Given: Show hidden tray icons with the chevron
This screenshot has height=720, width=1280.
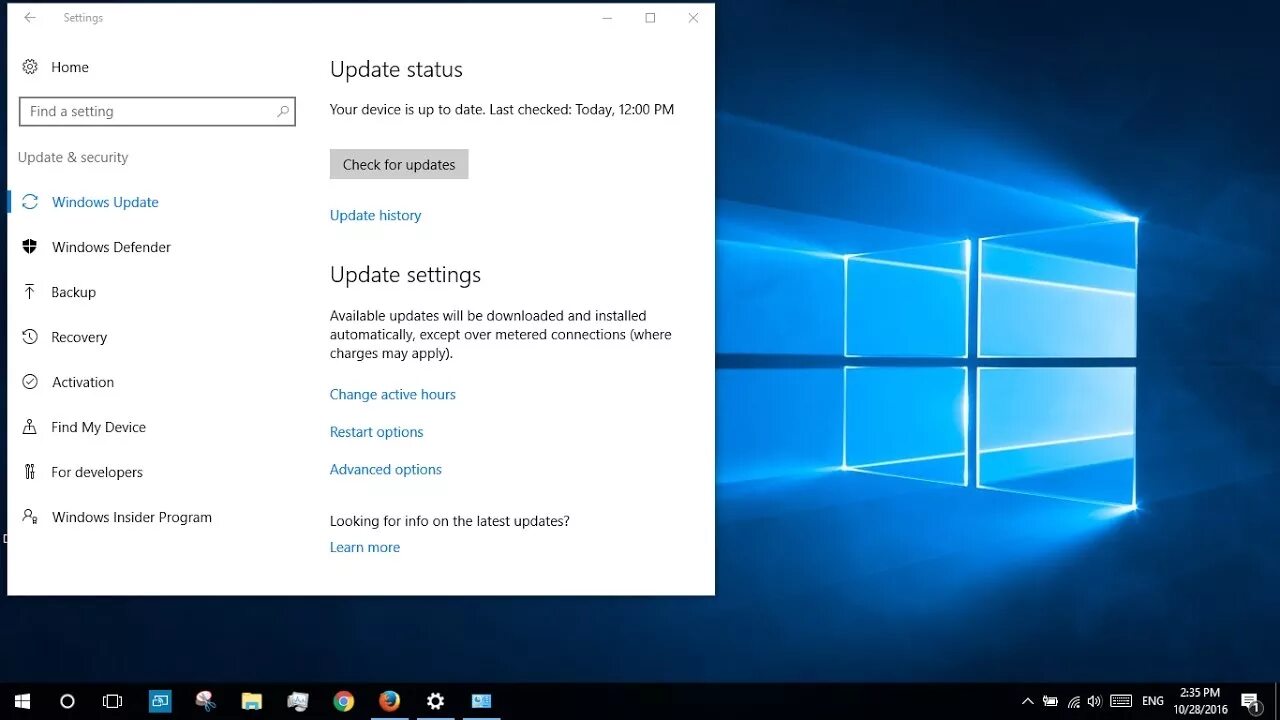Looking at the screenshot, I should [1027, 701].
